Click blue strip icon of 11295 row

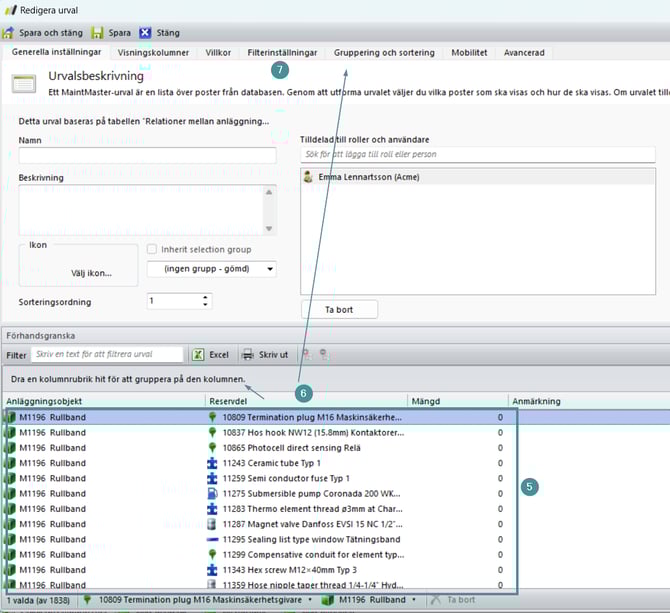[x=212, y=540]
